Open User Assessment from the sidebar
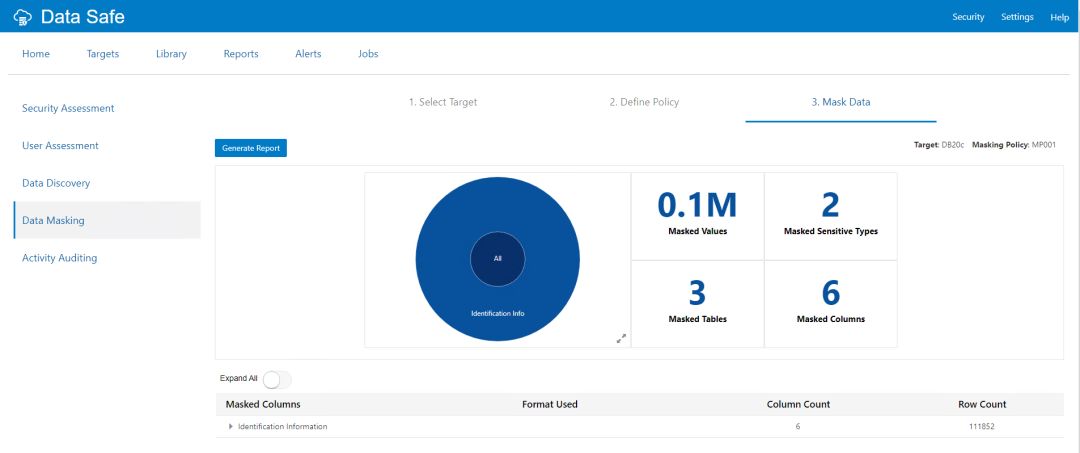1080x453 pixels. 60,146
